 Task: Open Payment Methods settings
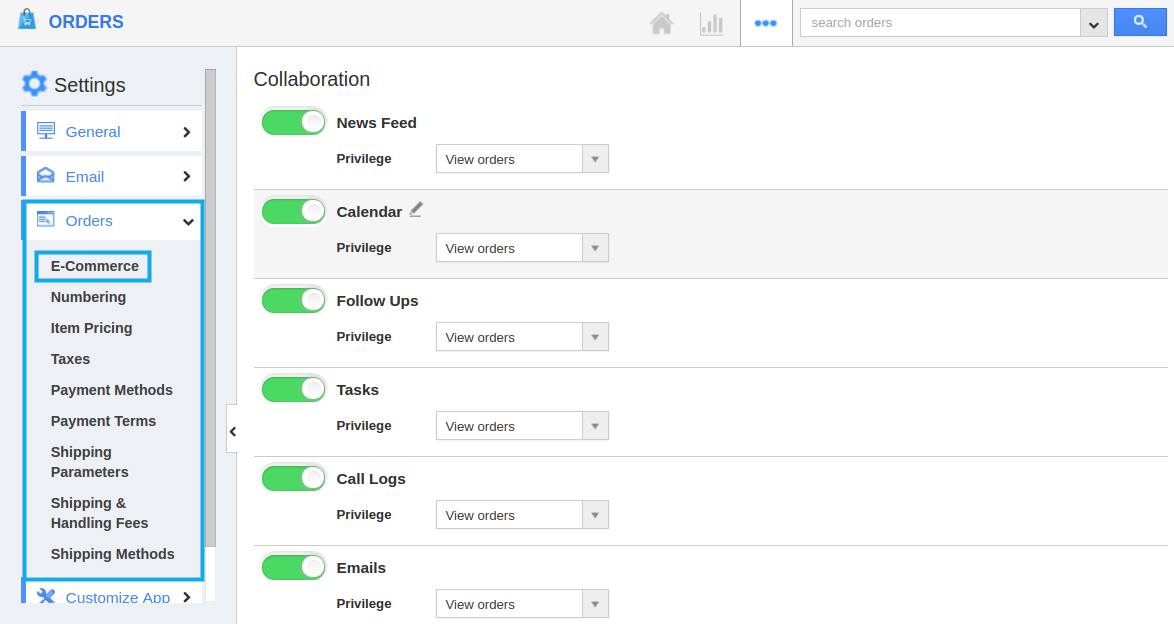pyautogui.click(x=112, y=390)
